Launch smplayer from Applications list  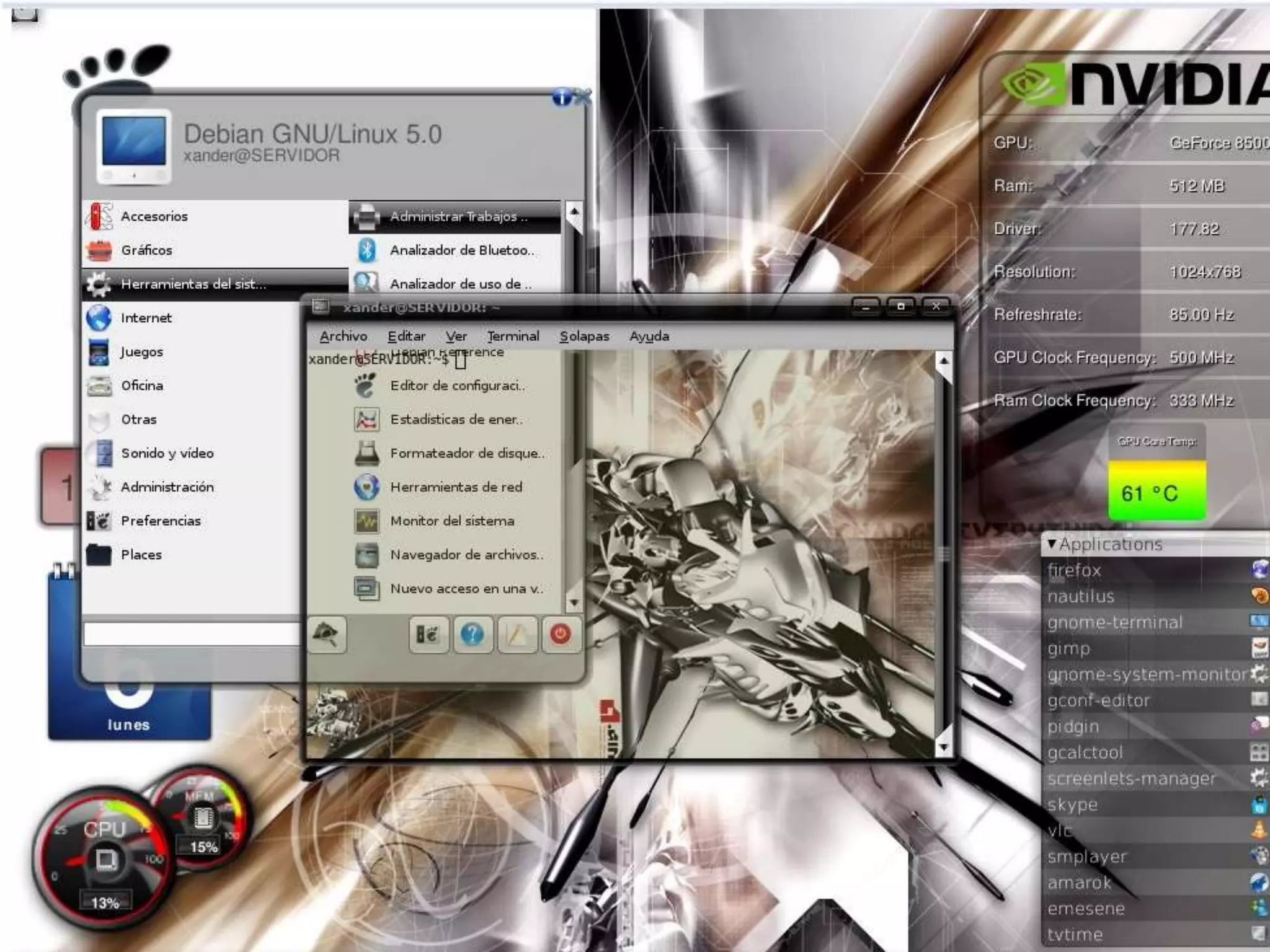coord(1157,856)
